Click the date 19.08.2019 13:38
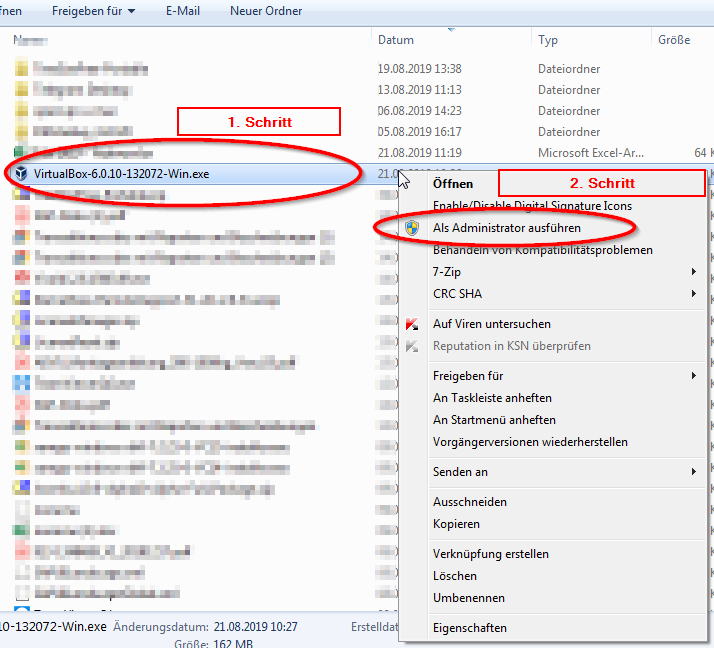Viewport: 714px width, 648px height. click(419, 69)
